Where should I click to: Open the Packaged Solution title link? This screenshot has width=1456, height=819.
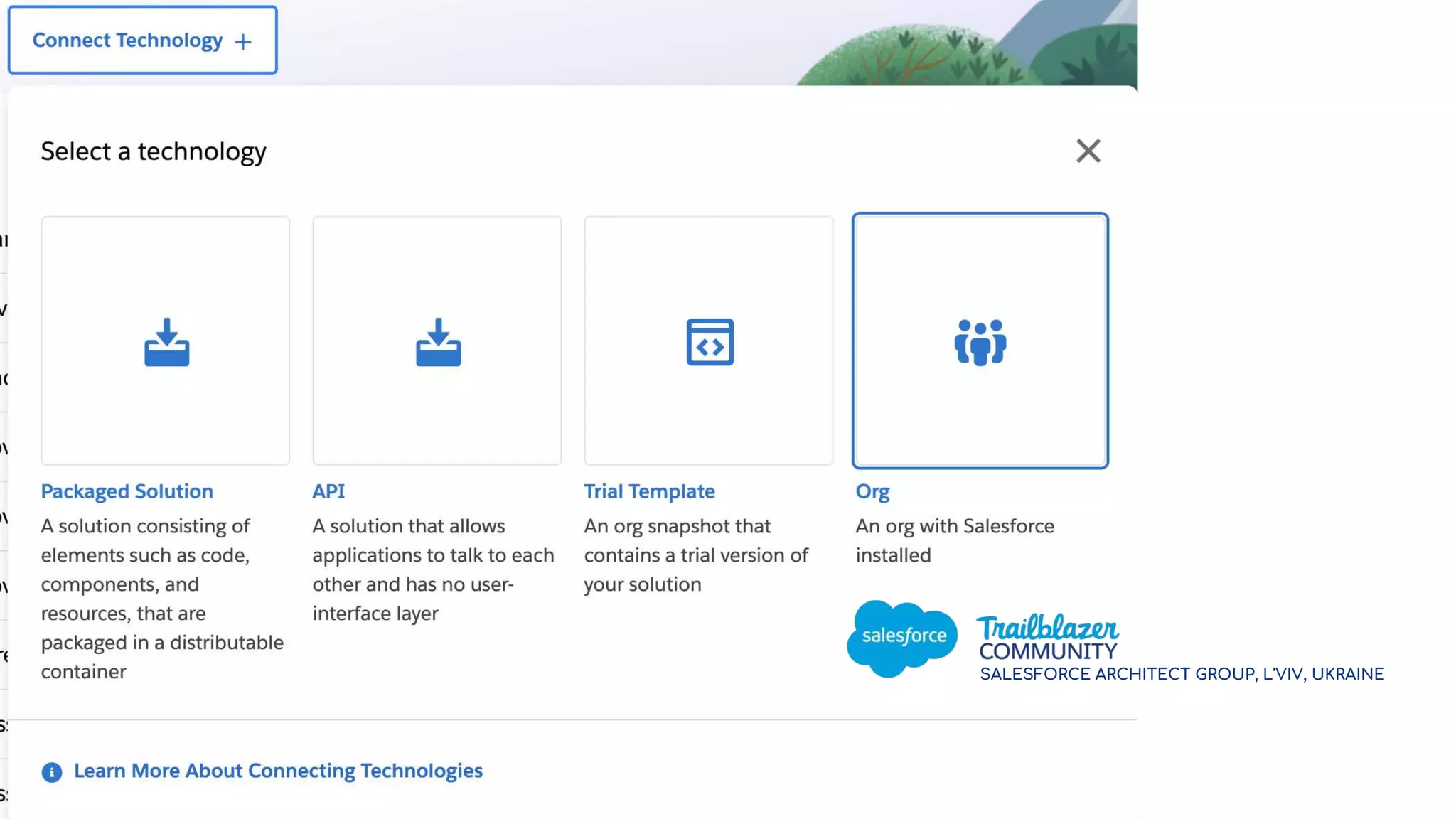tap(127, 491)
